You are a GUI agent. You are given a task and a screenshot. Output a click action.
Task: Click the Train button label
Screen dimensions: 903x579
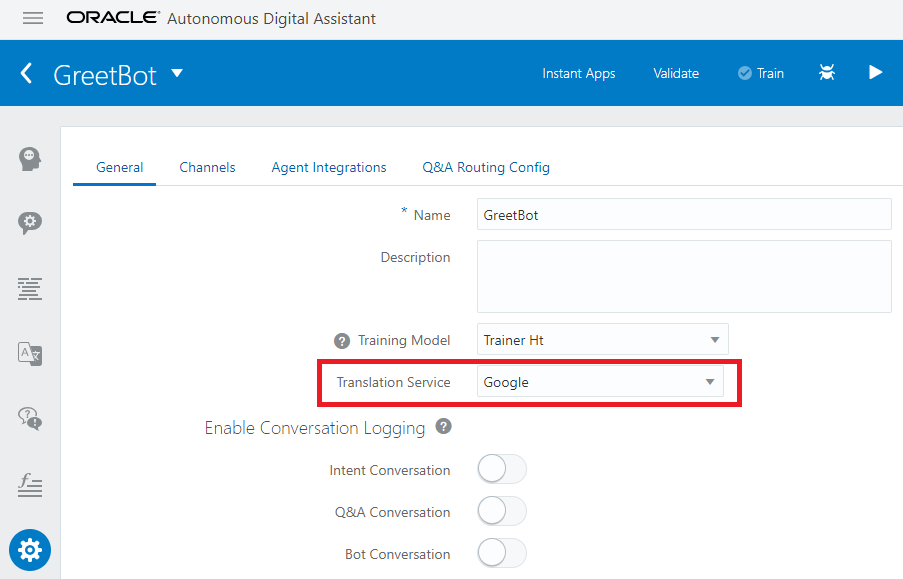pyautogui.click(x=770, y=73)
